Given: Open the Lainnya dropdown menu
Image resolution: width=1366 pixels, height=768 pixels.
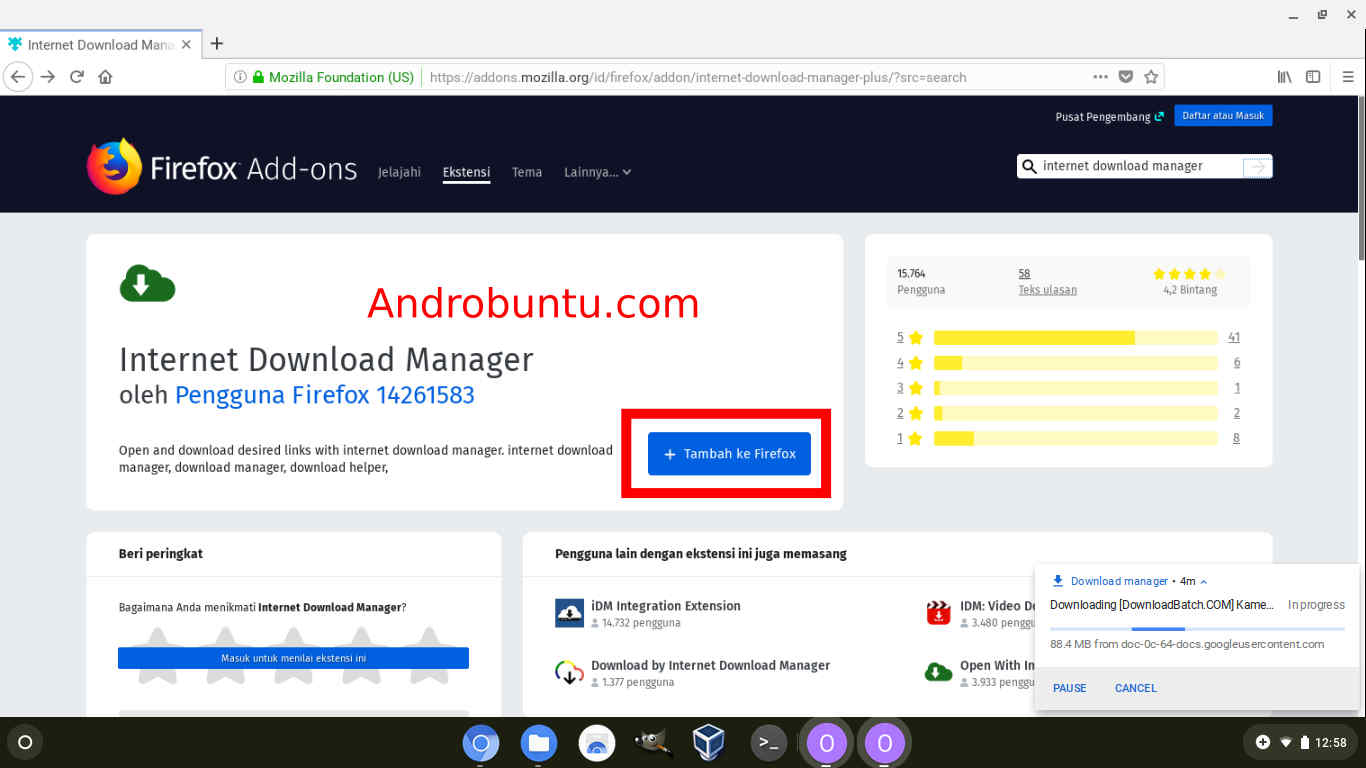Looking at the screenshot, I should (x=597, y=172).
